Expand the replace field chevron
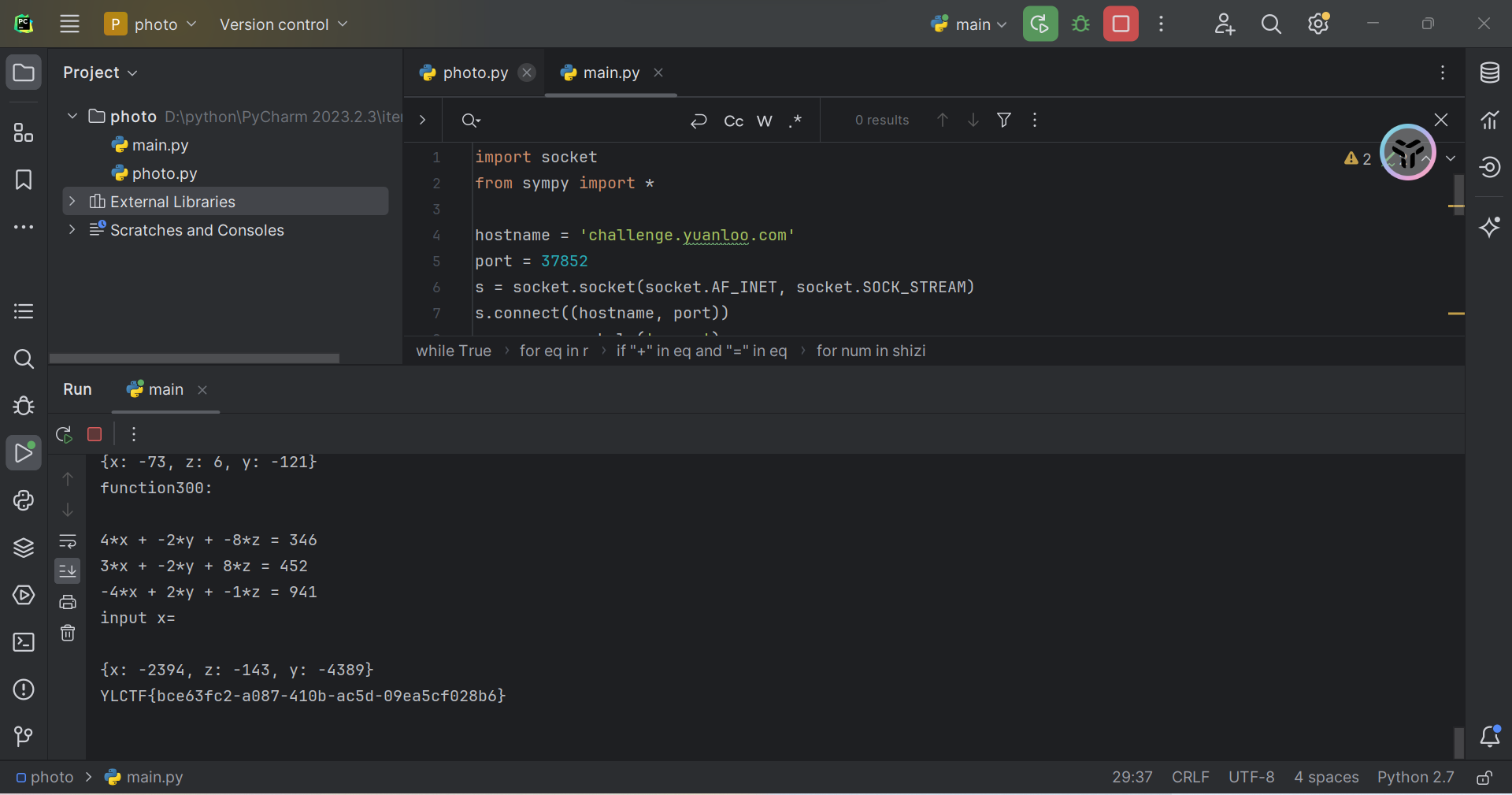 point(423,120)
